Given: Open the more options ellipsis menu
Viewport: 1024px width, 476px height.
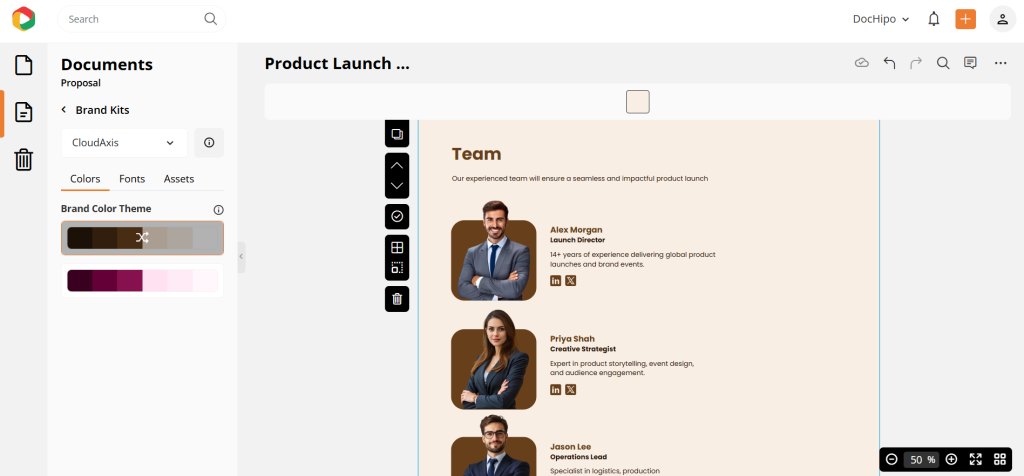Looking at the screenshot, I should [1000, 63].
